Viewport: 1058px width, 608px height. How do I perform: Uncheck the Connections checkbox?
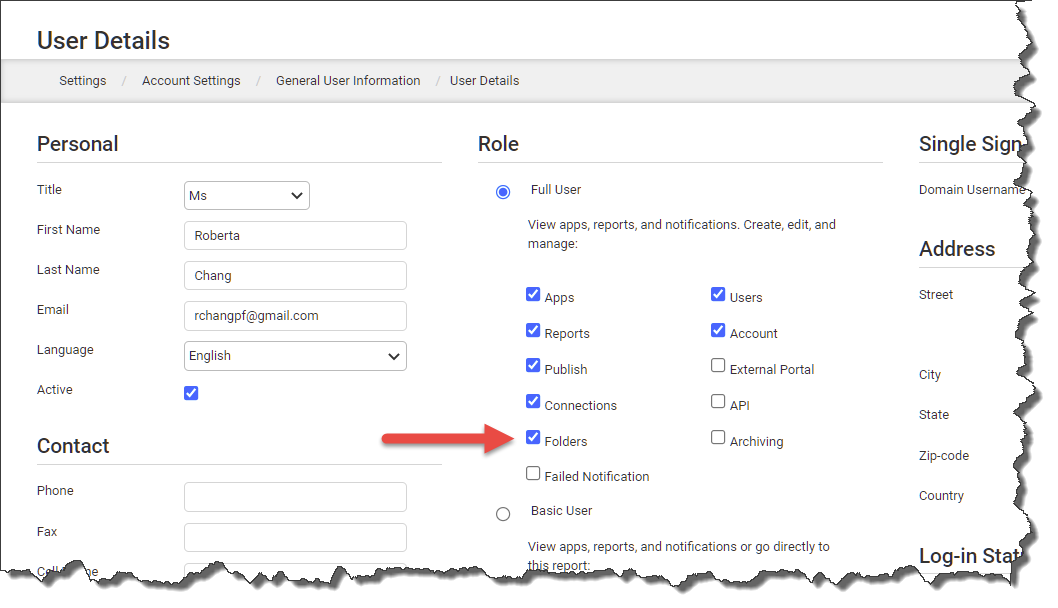pyautogui.click(x=533, y=402)
